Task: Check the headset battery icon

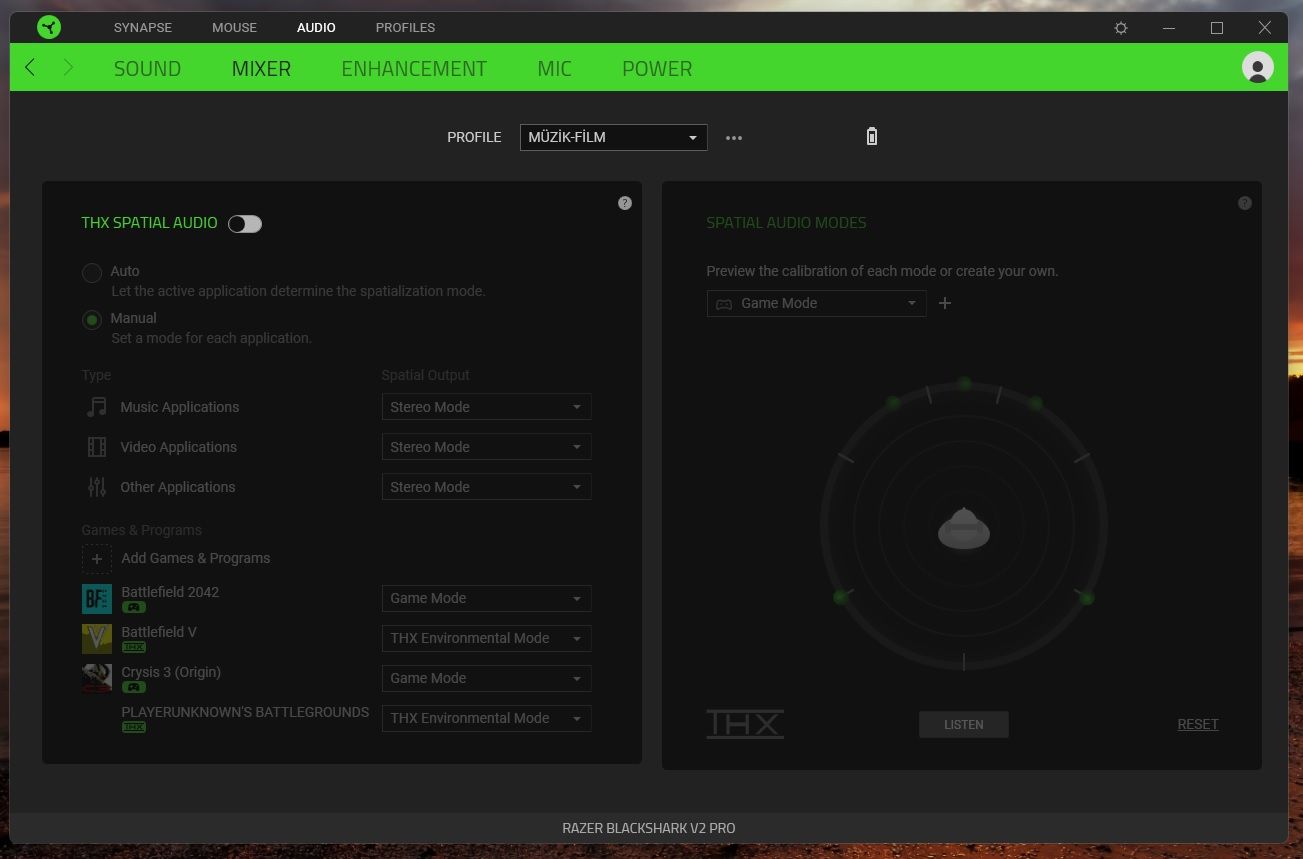Action: click(x=871, y=137)
